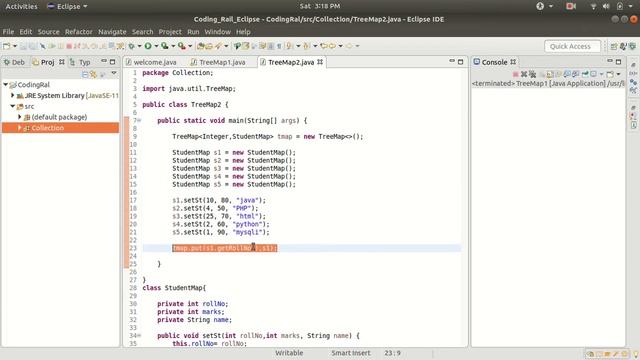Expand the JRE System Library node
This screenshot has width=640, height=360.
(x=12, y=95)
